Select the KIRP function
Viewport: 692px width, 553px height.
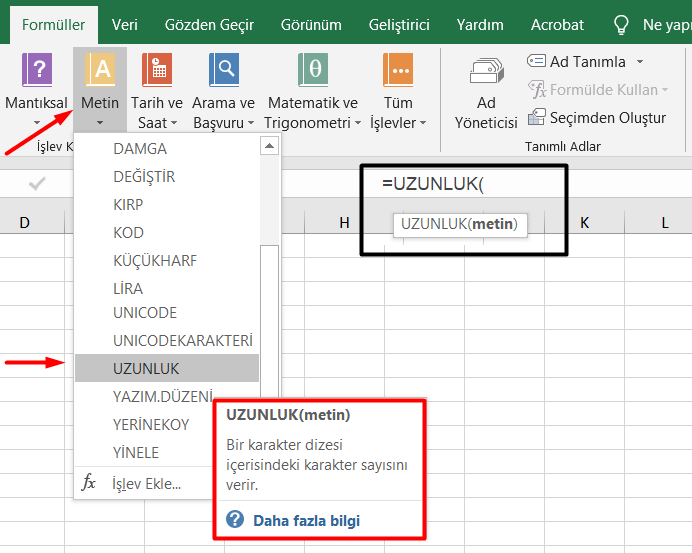pyautogui.click(x=167, y=205)
